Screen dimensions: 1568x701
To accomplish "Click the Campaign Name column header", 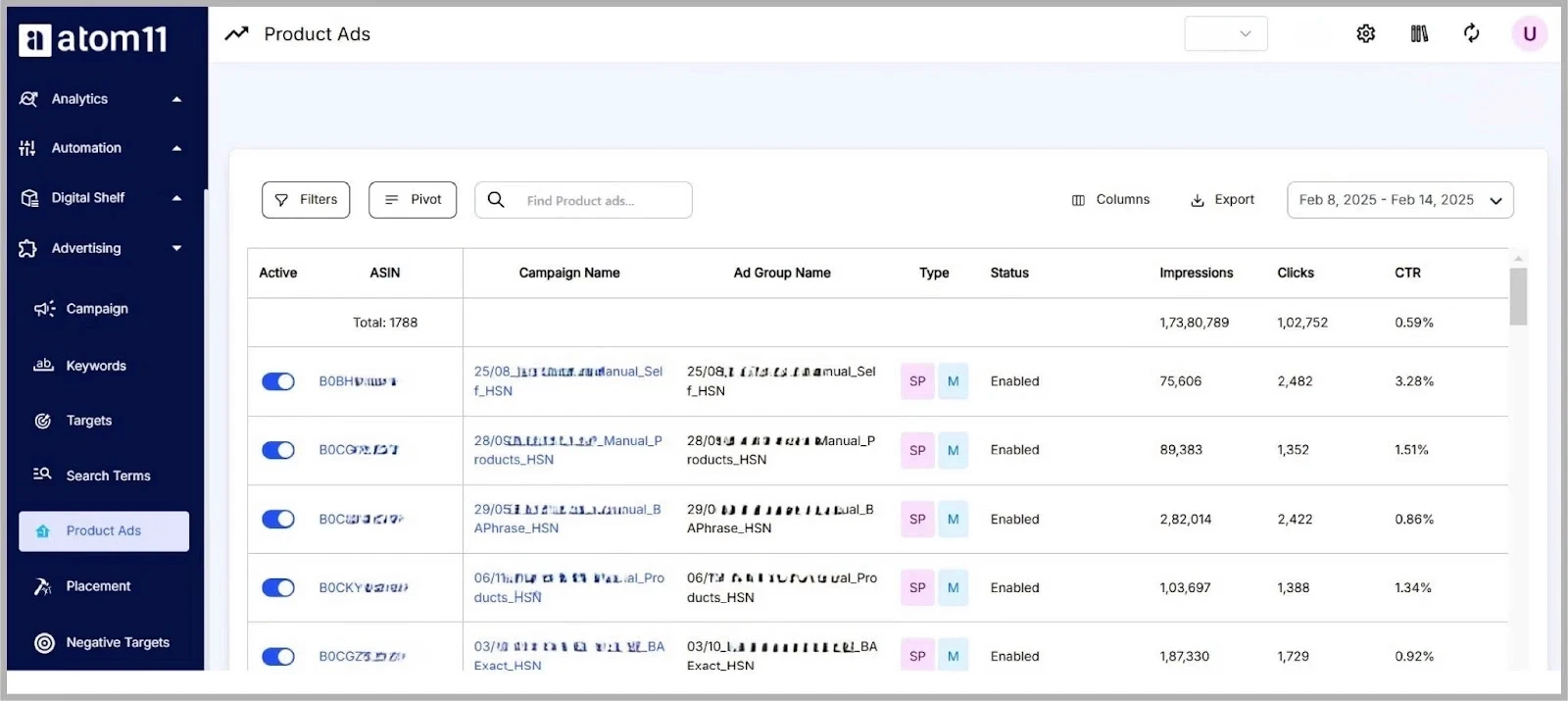I will [x=569, y=274].
